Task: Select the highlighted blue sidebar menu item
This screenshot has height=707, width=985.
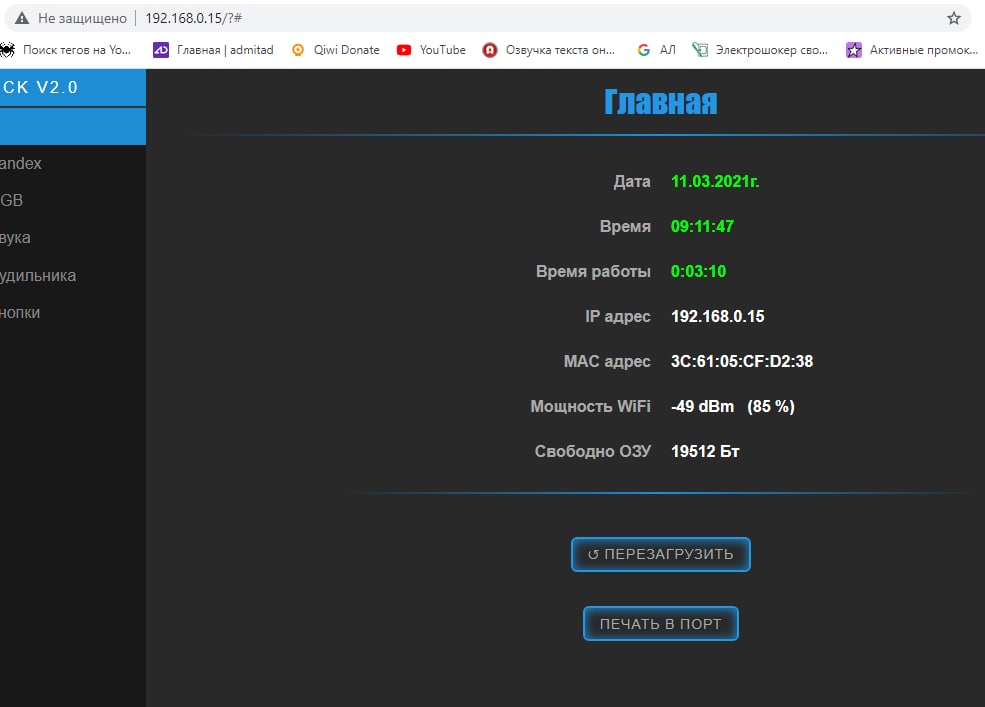Action: 73,126
